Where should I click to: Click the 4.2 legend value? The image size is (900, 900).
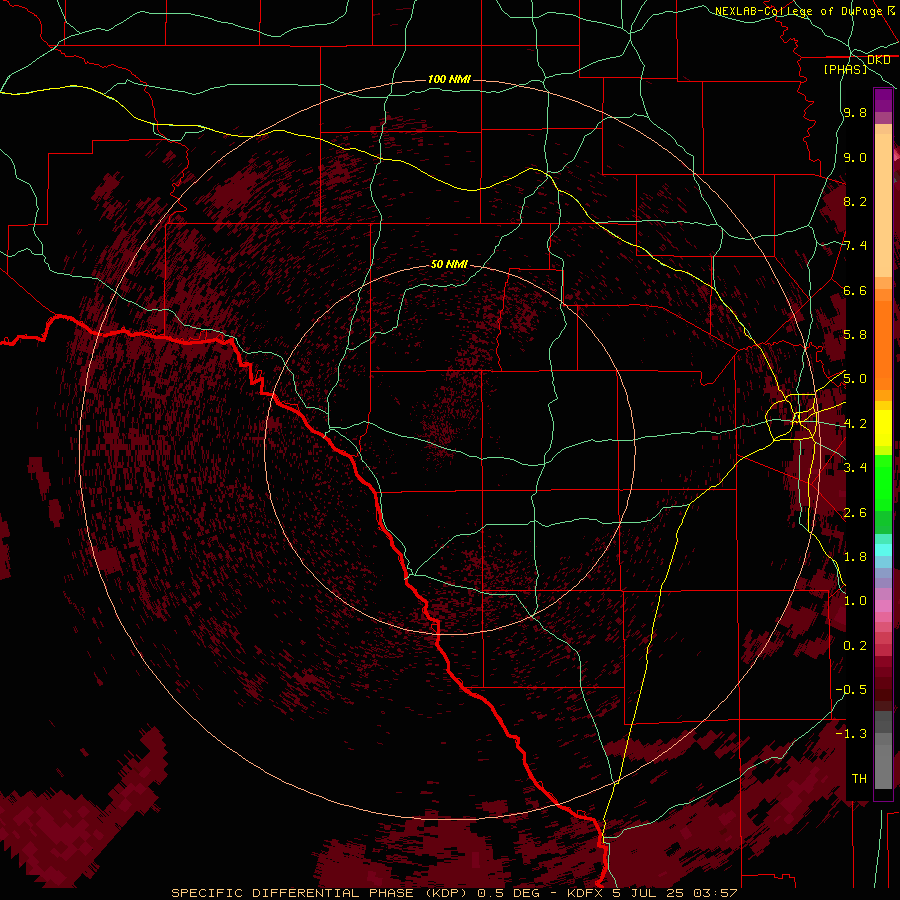click(855, 424)
